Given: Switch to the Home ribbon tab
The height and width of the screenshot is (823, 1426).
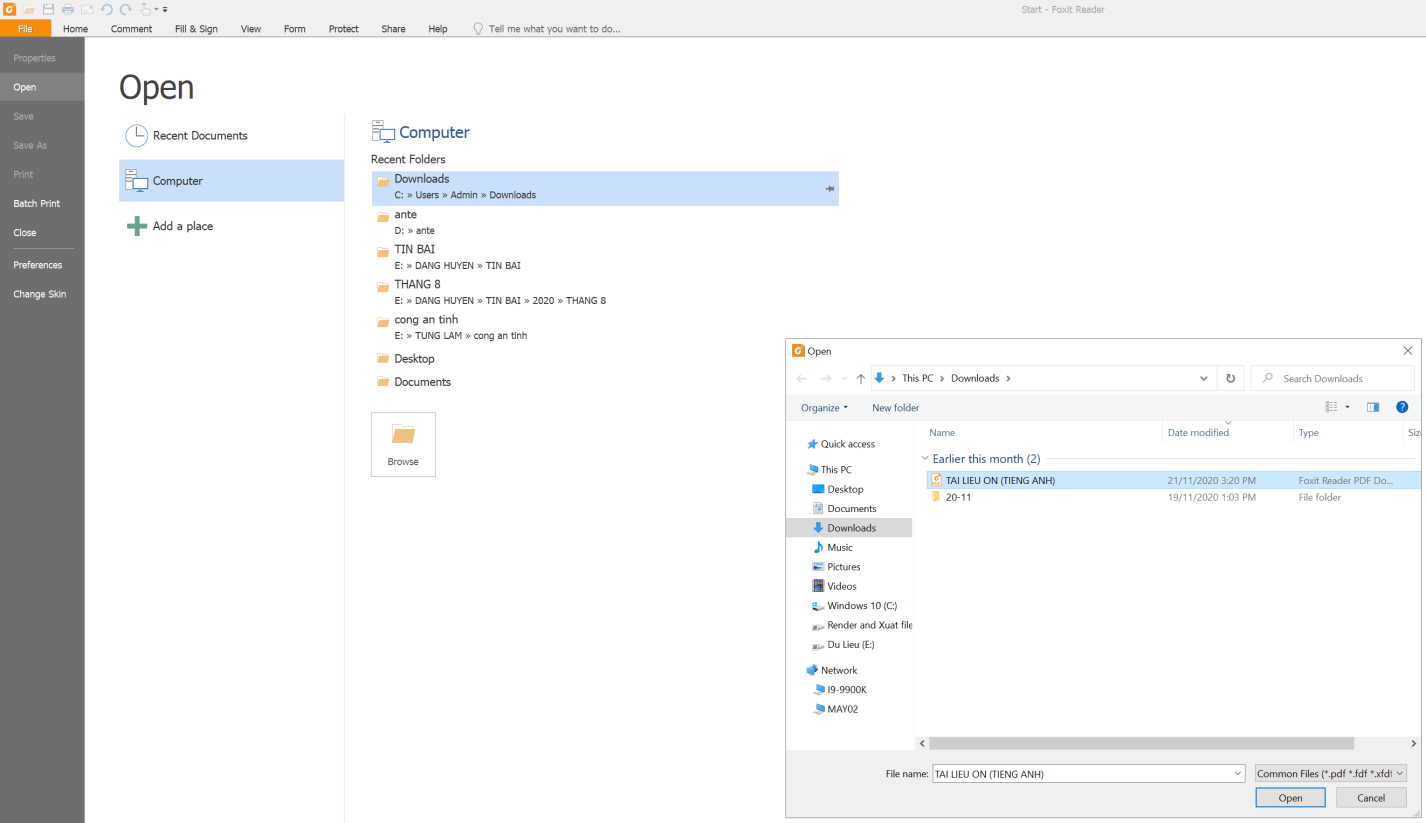Looking at the screenshot, I should [75, 29].
